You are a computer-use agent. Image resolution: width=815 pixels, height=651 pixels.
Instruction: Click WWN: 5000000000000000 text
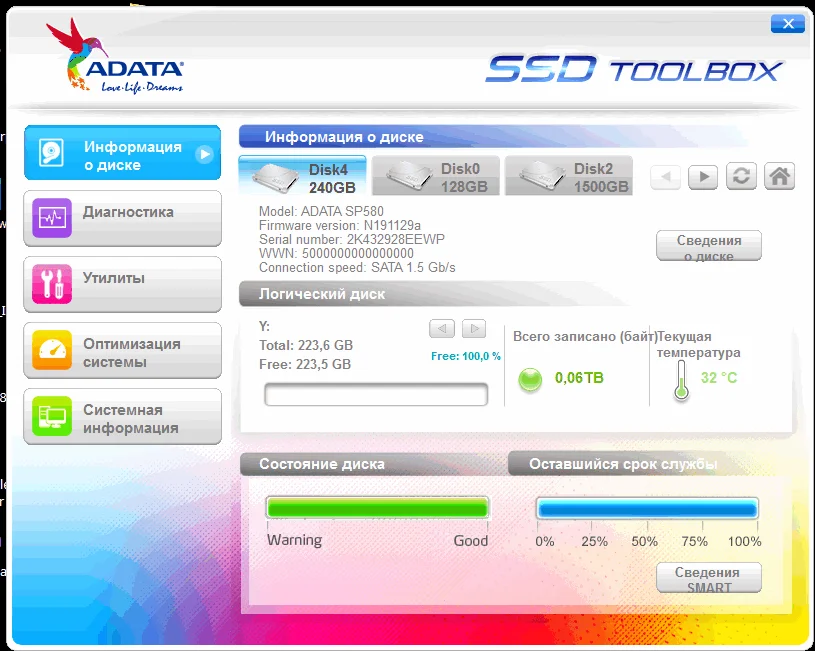coord(336,254)
